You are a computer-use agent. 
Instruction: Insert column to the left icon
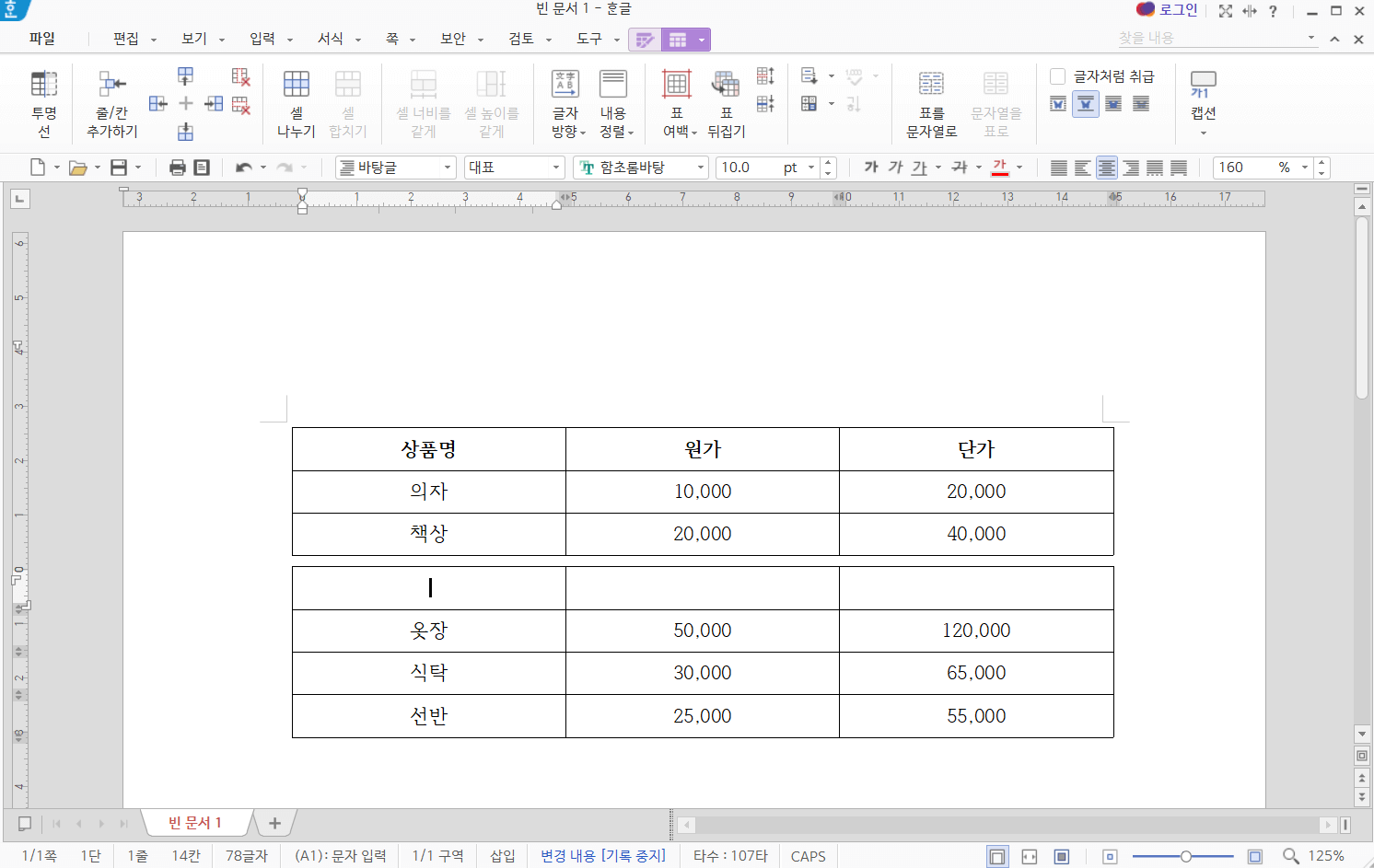point(158,103)
